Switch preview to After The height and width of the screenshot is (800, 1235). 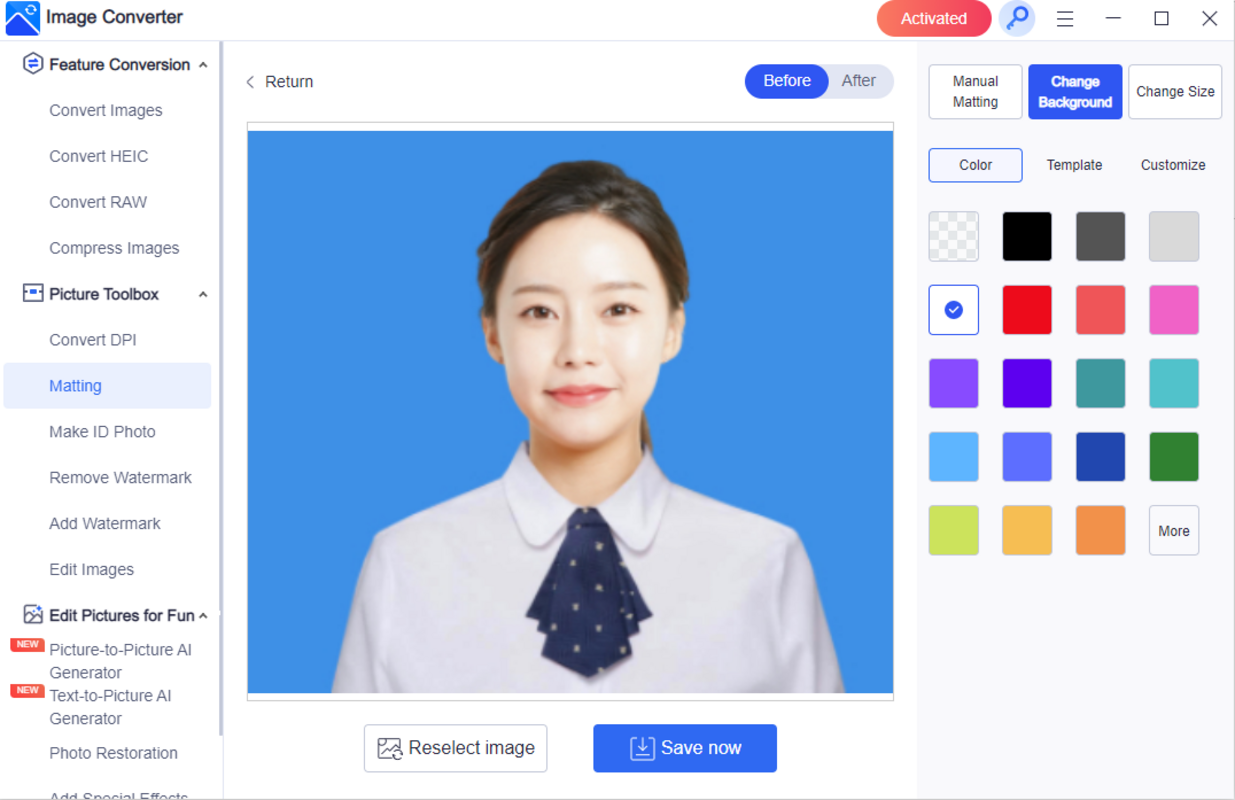tap(859, 81)
